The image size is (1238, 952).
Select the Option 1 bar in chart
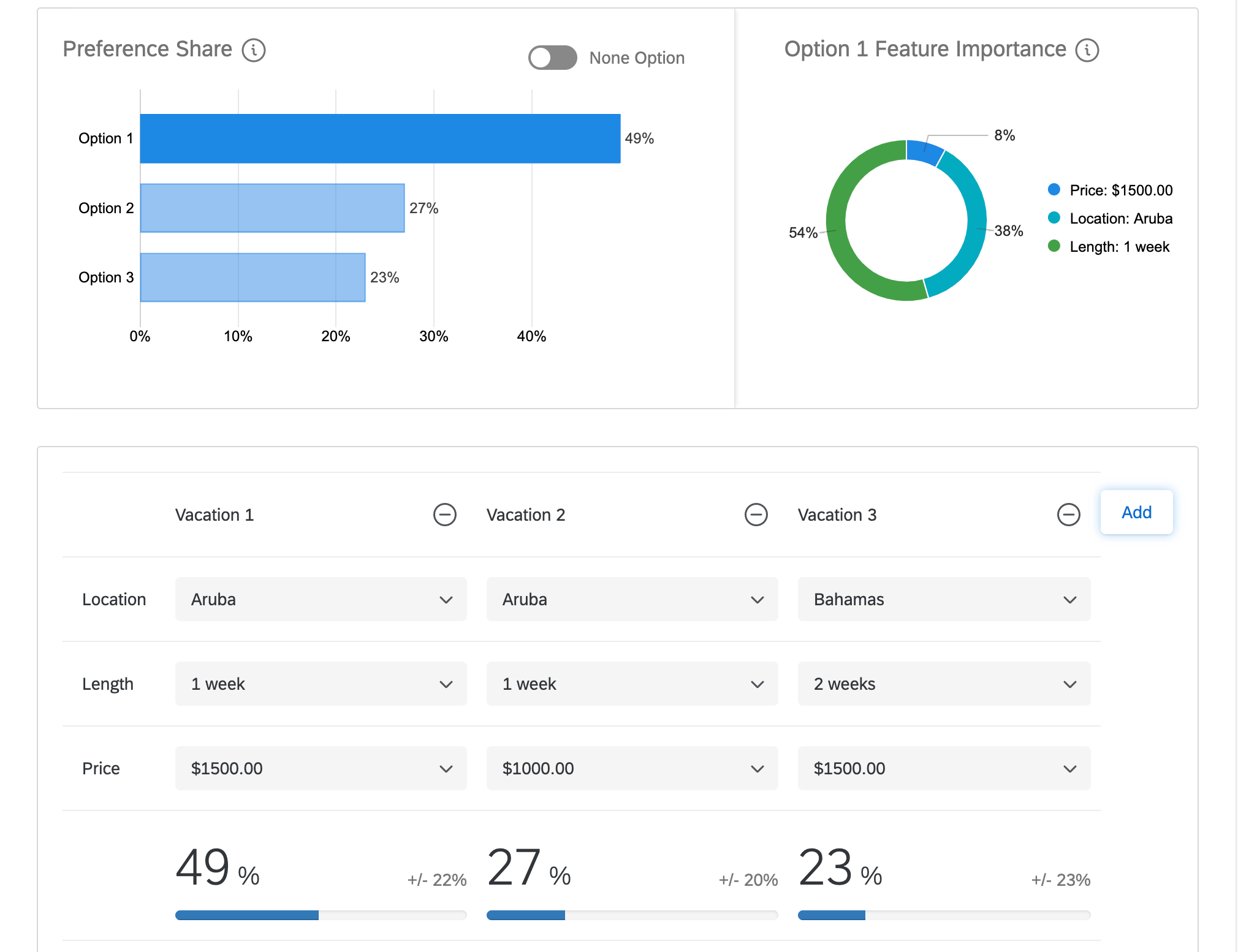point(380,138)
